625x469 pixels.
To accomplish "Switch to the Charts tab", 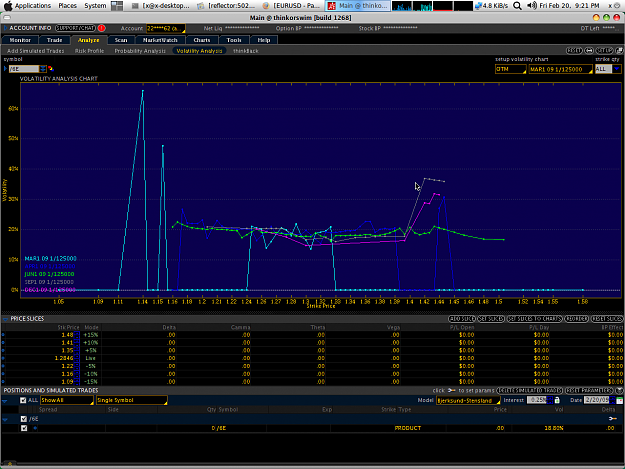I will (202, 40).
